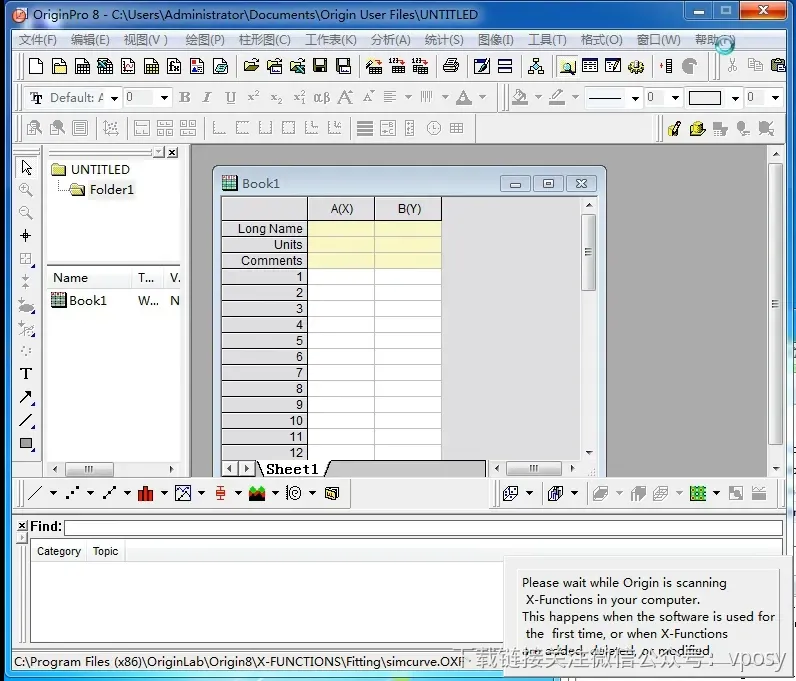The height and width of the screenshot is (681, 796).
Task: Click the Template Library icon
Action: (331, 493)
